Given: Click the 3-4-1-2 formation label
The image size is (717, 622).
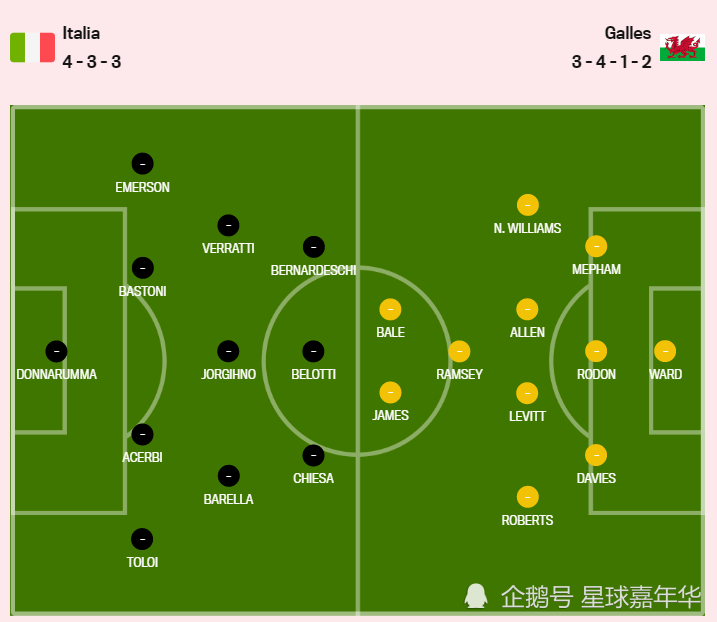Looking at the screenshot, I should coord(611,62).
